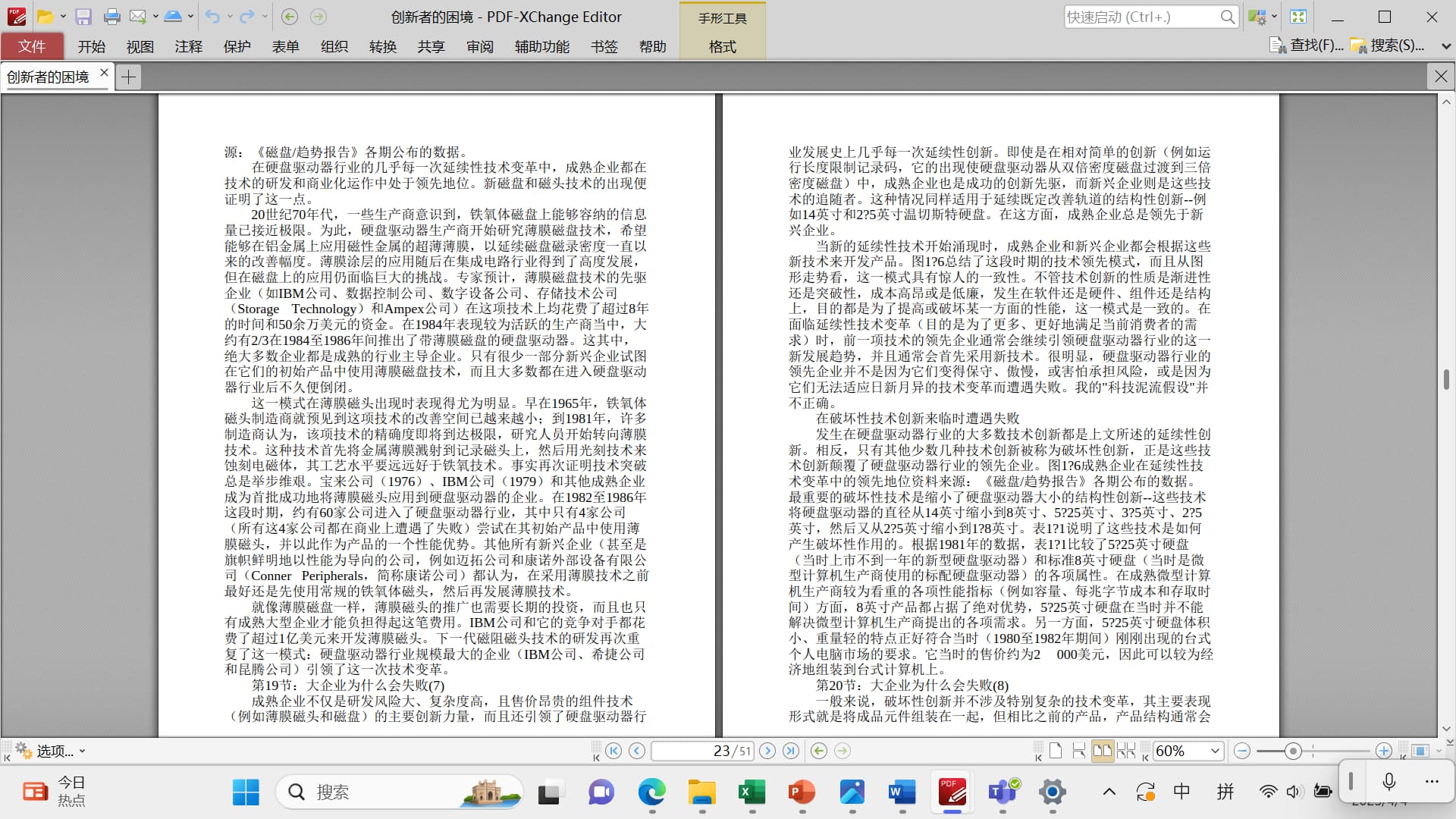Go to the first page button

(613, 751)
